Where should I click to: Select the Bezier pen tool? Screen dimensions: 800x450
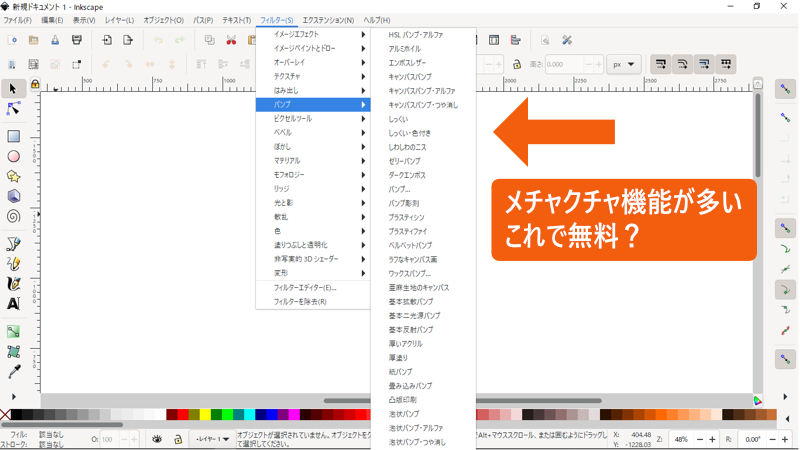pos(13,244)
